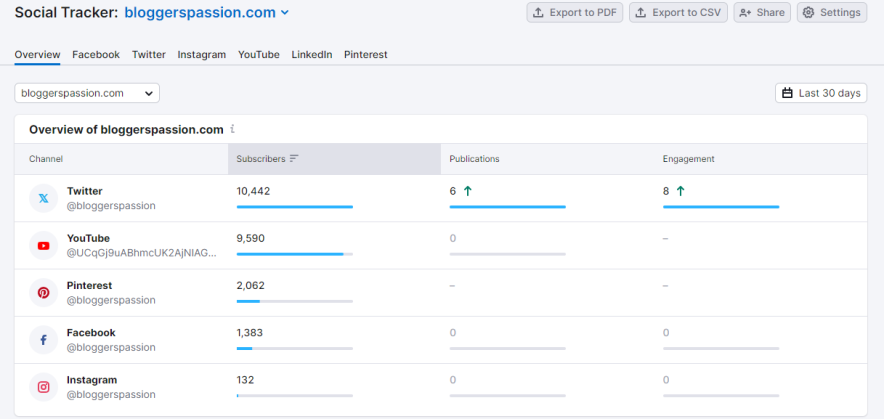Click the Facebook channel icon
This screenshot has width=884, height=419.
pos(43,340)
